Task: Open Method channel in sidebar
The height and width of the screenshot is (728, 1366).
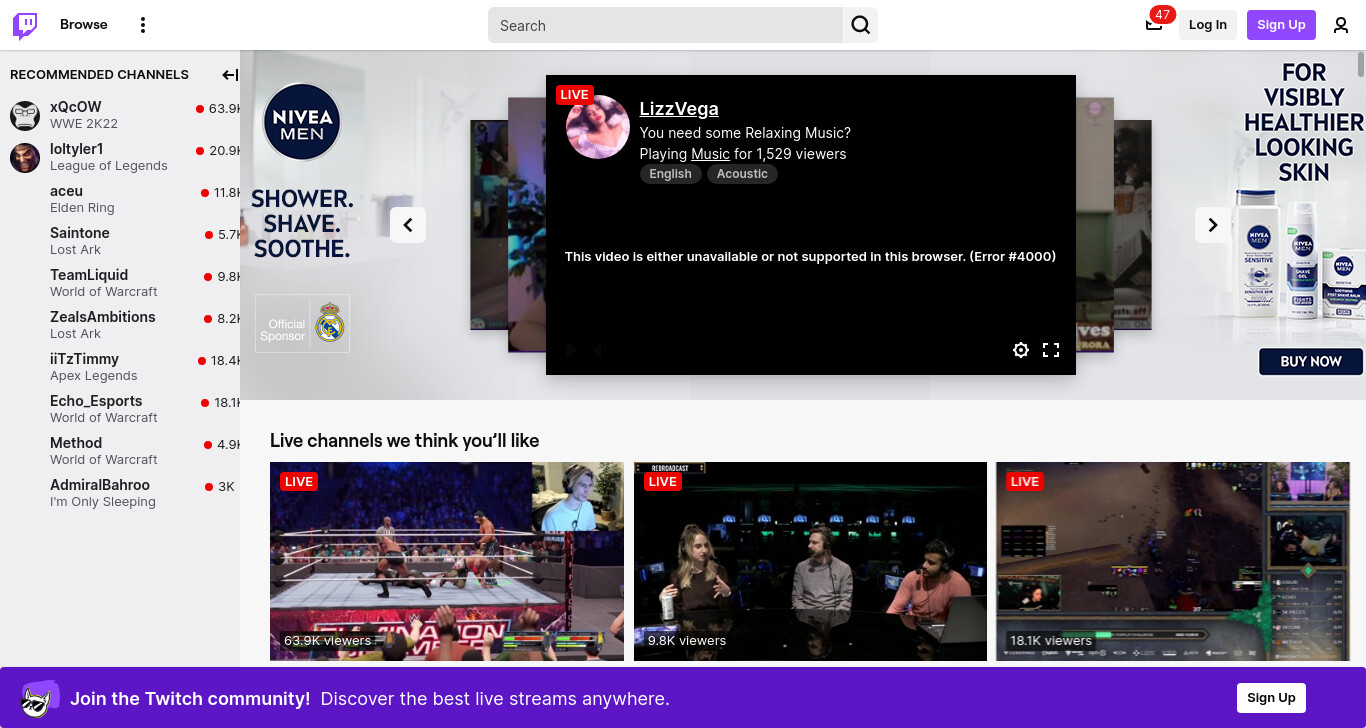Action: (x=120, y=452)
